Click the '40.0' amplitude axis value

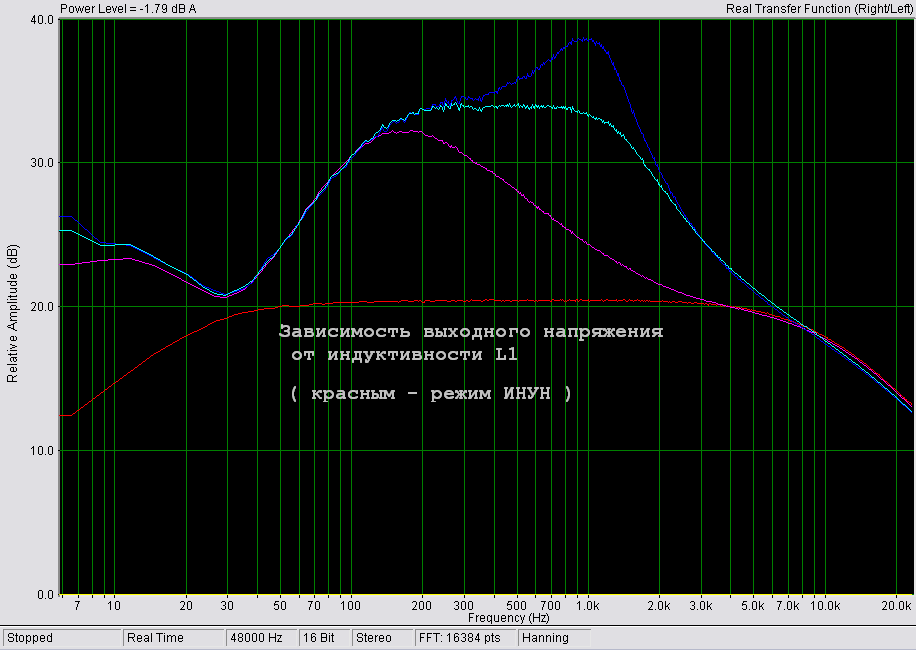coord(41,20)
